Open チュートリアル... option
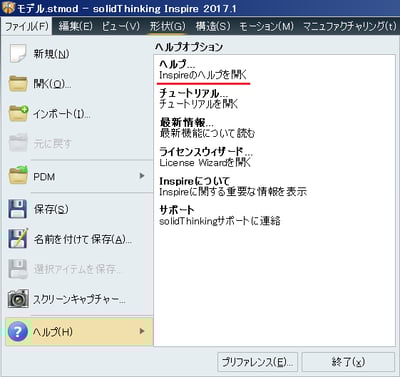The width and height of the screenshot is (400, 377). click(x=199, y=98)
